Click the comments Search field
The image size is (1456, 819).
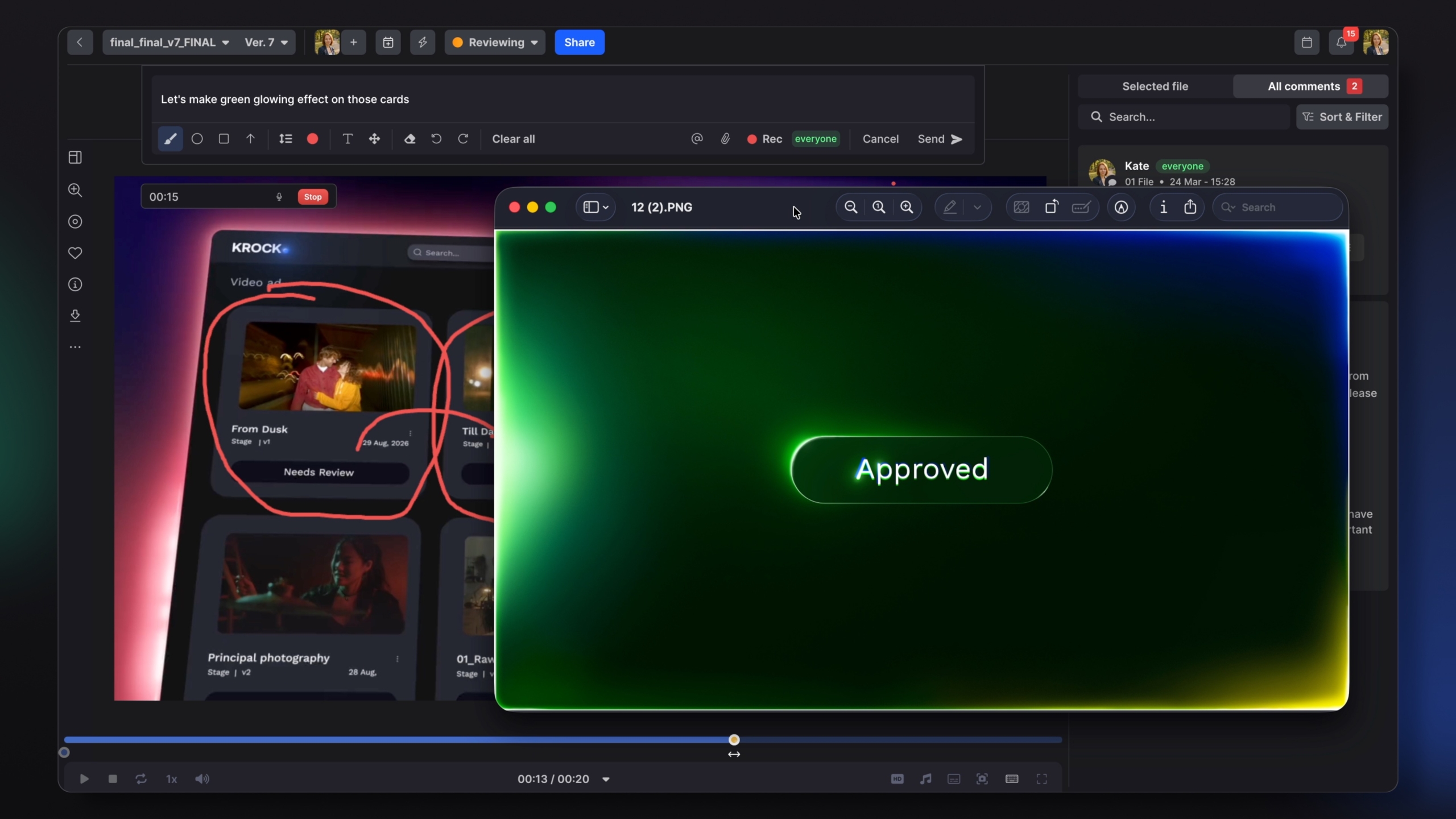1184,117
